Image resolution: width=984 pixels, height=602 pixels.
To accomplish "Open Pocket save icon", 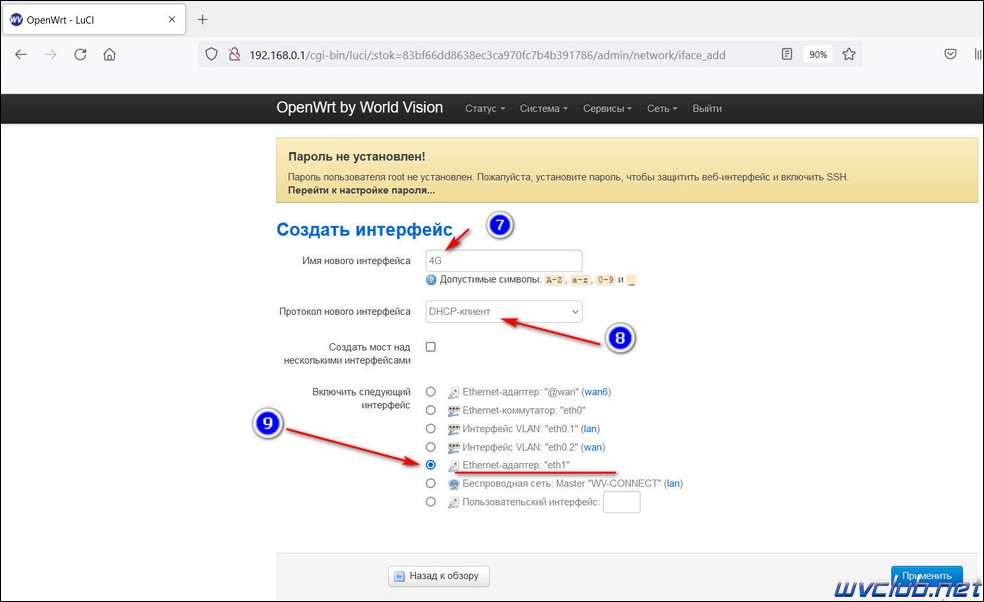I will pyautogui.click(x=950, y=54).
